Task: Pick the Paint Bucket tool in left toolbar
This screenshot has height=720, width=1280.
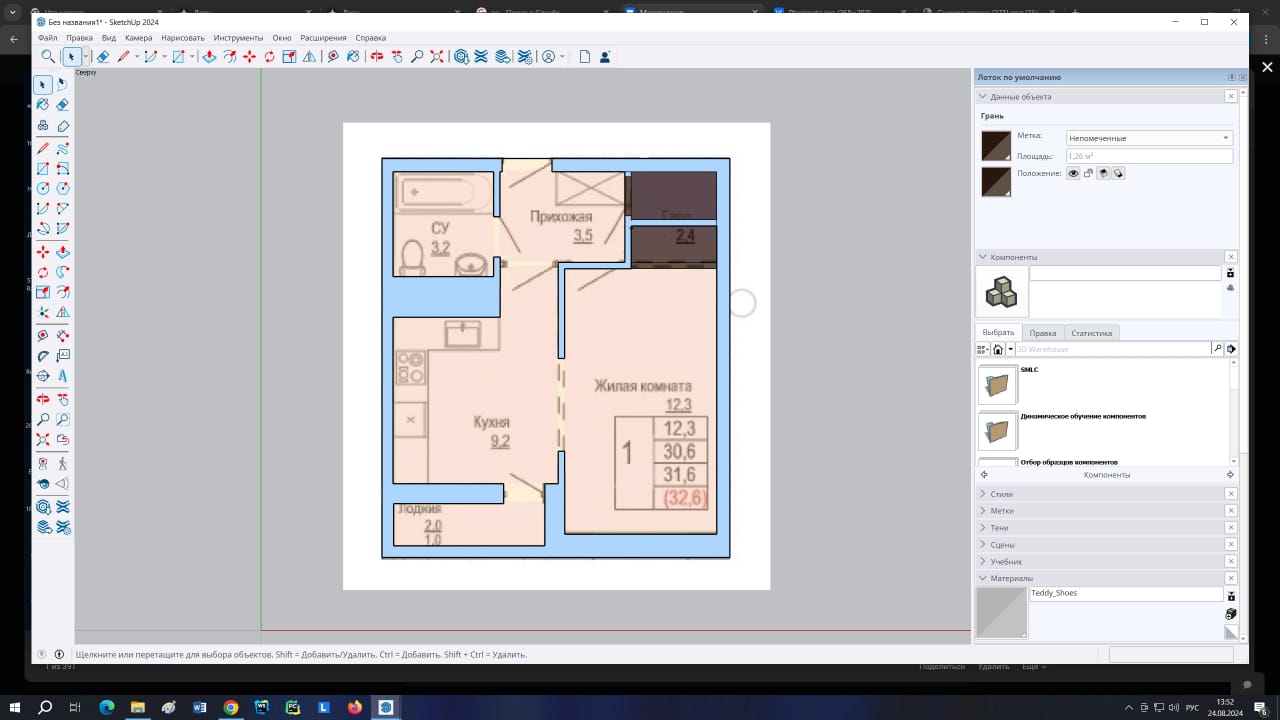Action: coord(43,104)
